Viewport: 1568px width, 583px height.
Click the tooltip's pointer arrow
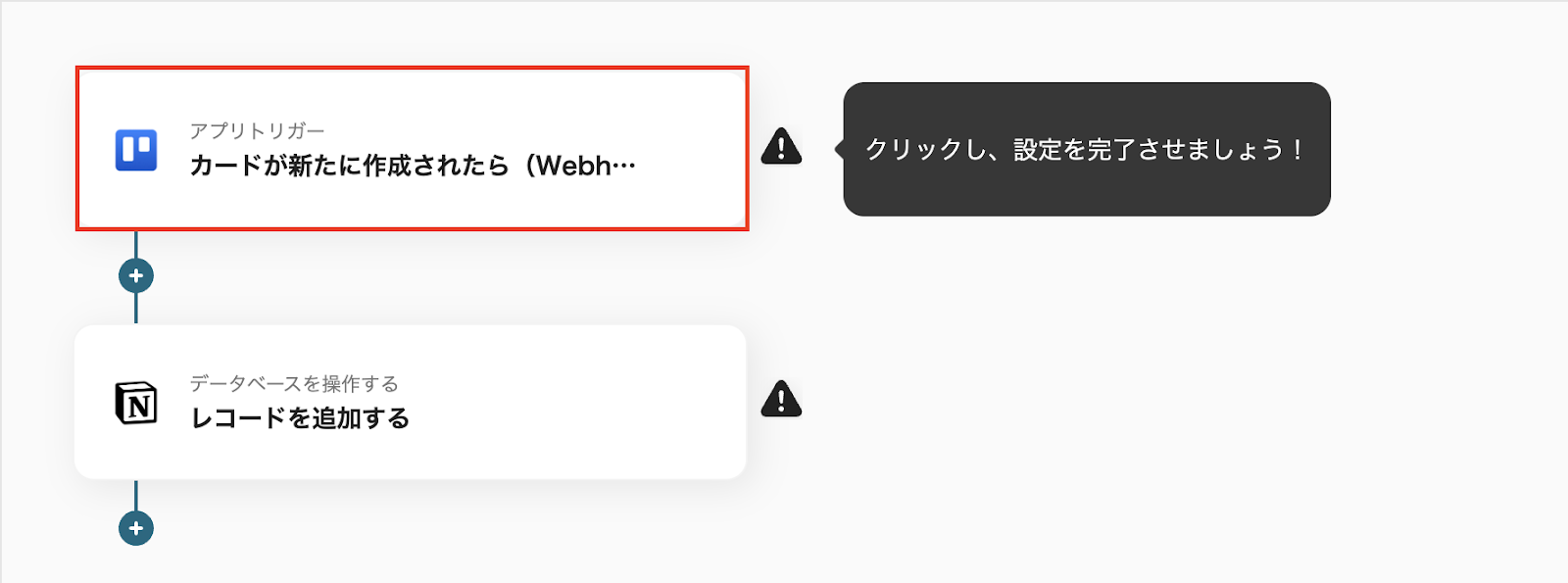pos(840,149)
